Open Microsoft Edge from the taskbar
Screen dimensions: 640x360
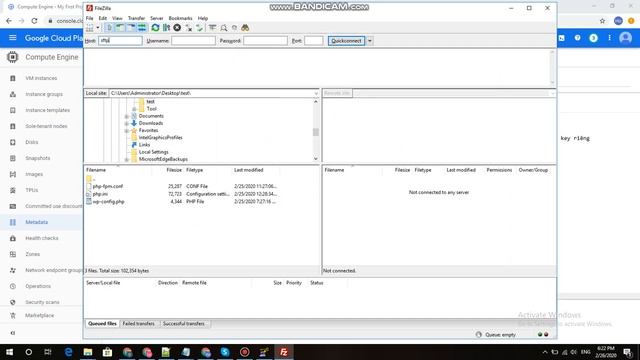[x=68, y=352]
